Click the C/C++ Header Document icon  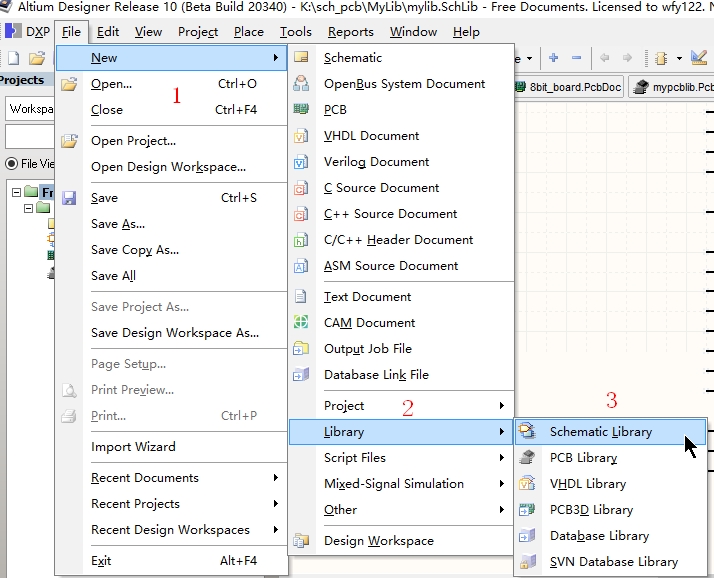[x=301, y=240]
